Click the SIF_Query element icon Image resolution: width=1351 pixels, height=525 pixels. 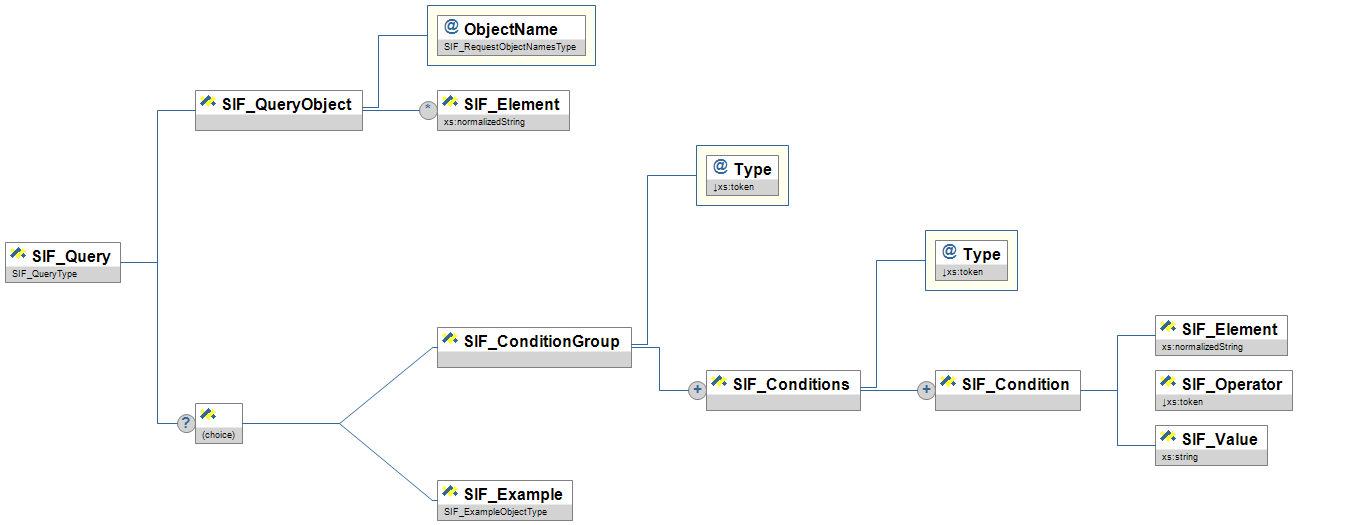tap(18, 255)
